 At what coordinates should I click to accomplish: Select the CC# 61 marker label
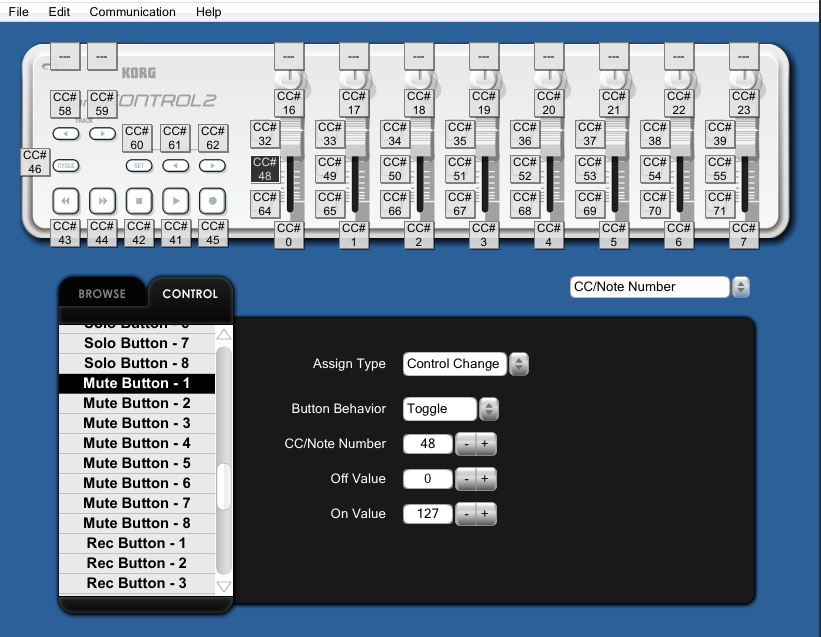click(x=175, y=138)
